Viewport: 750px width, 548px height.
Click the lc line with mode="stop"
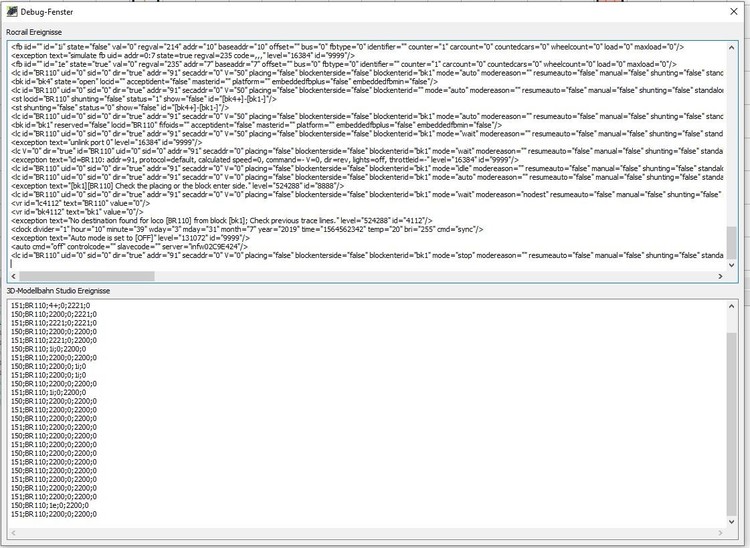coord(367,255)
